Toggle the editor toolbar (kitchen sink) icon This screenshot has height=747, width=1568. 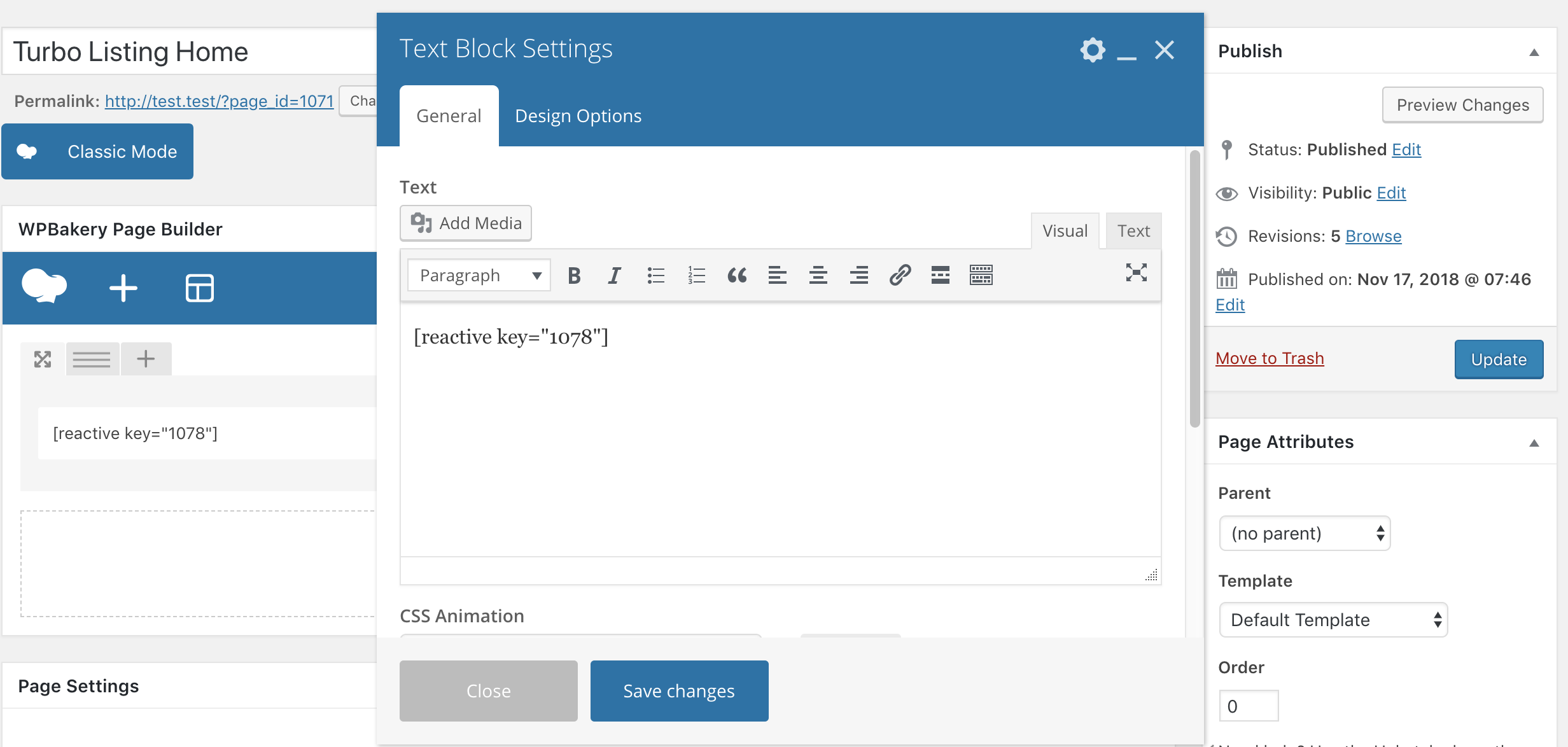coord(981,276)
